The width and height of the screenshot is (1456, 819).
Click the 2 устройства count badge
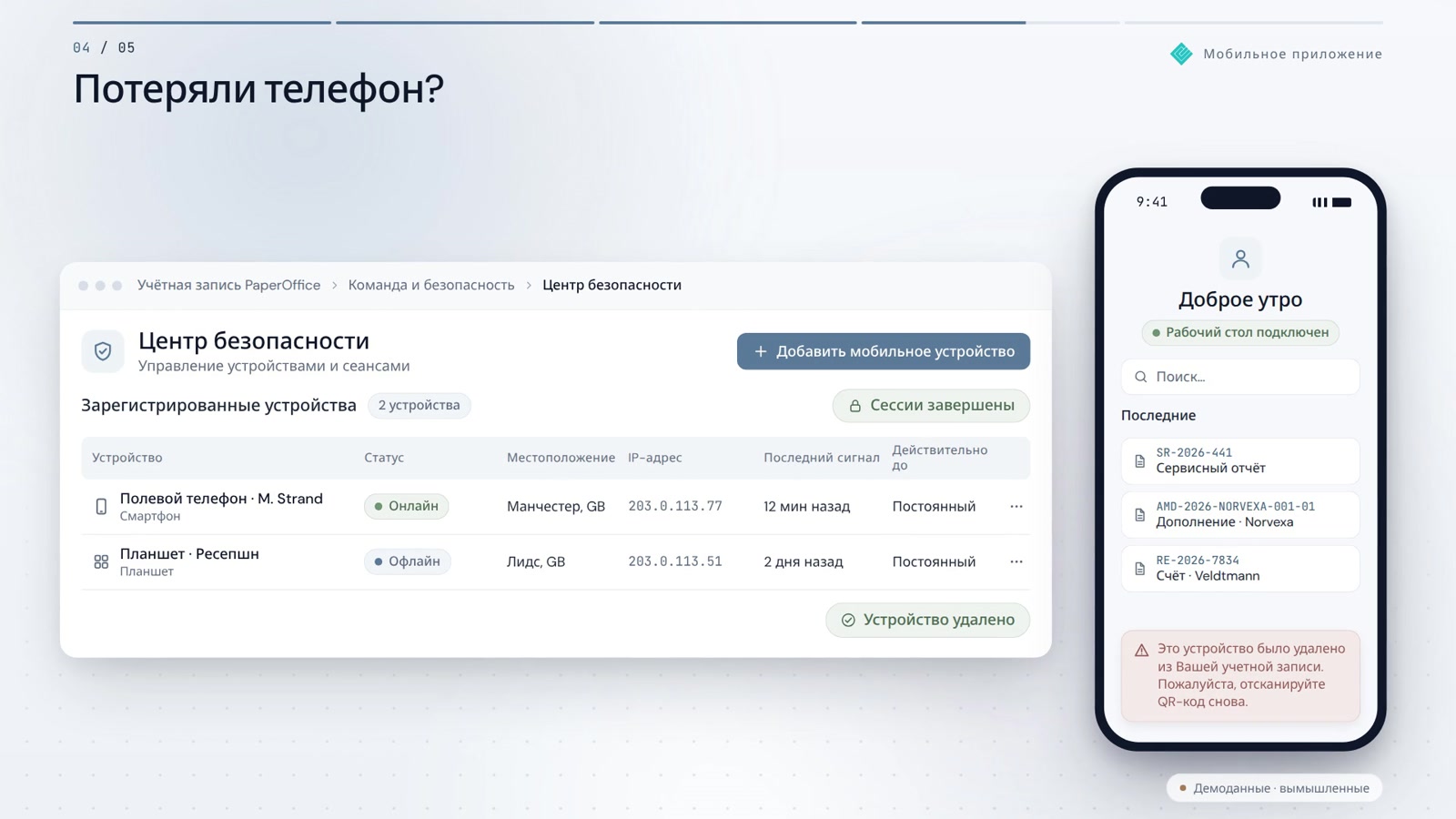tap(419, 405)
